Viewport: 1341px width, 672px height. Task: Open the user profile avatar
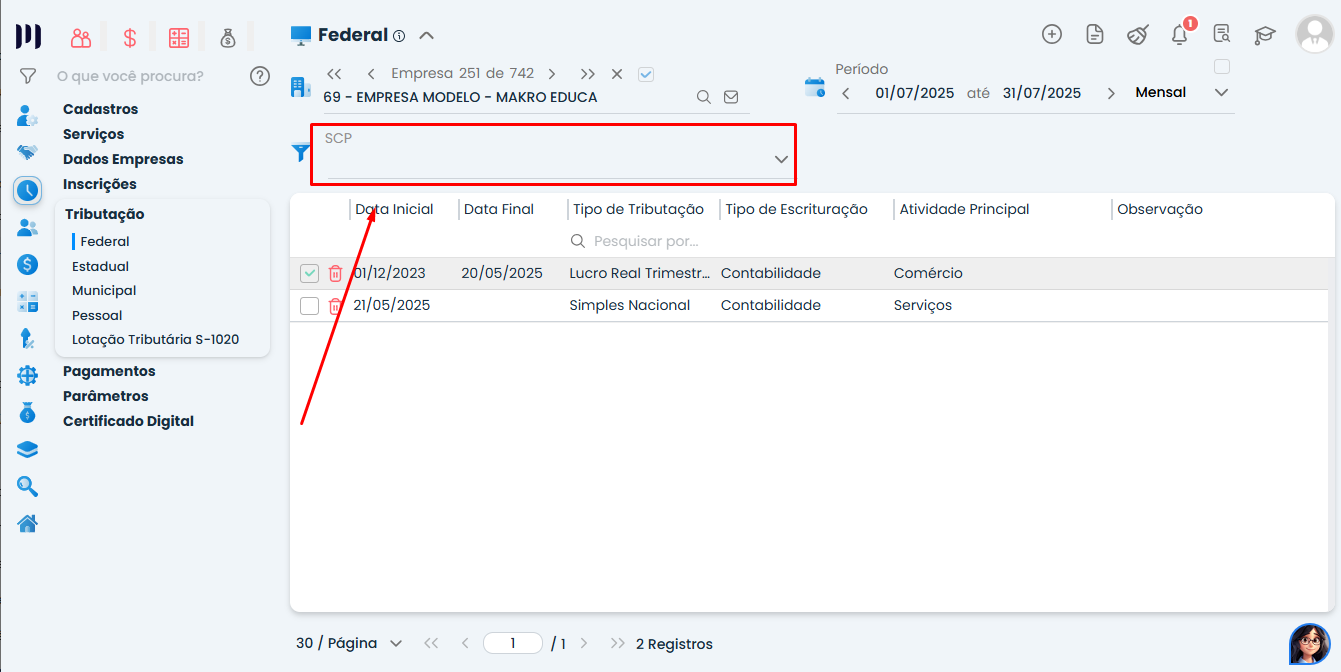point(1314,34)
